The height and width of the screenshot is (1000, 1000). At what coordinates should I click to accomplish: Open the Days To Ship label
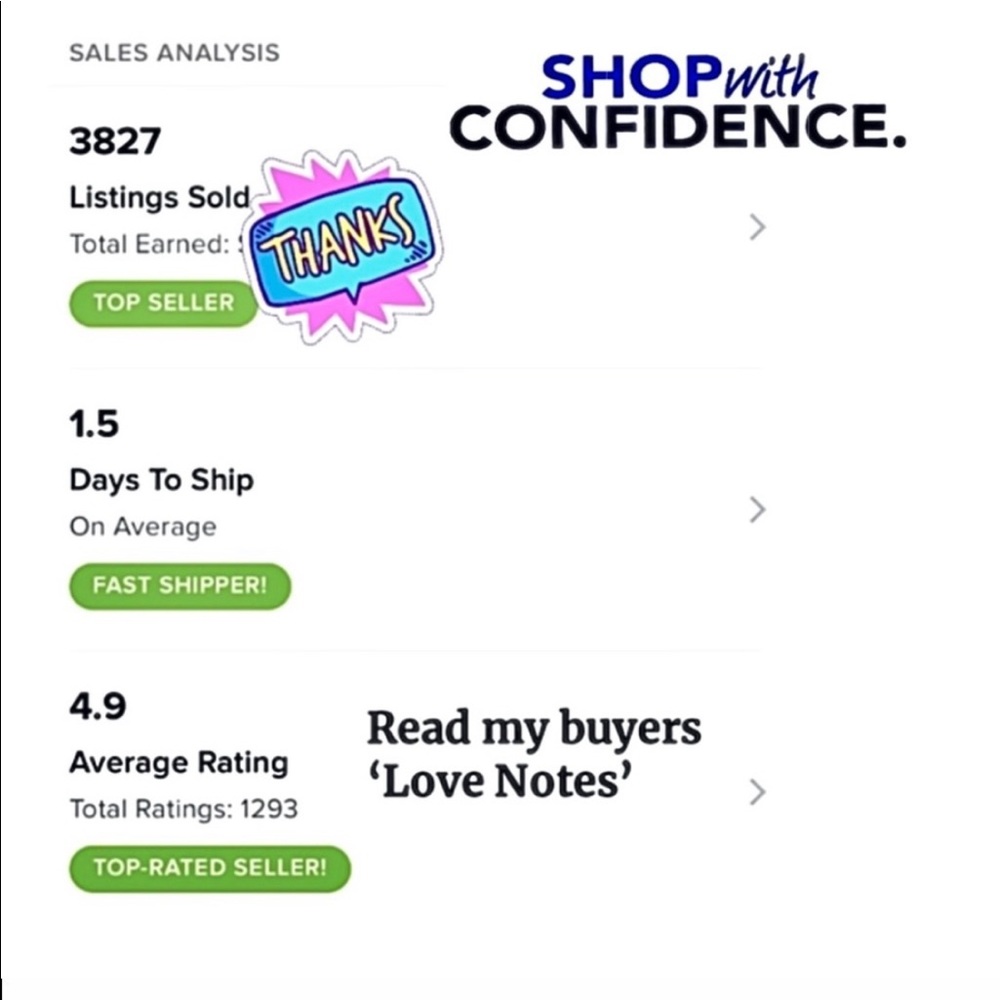(161, 480)
